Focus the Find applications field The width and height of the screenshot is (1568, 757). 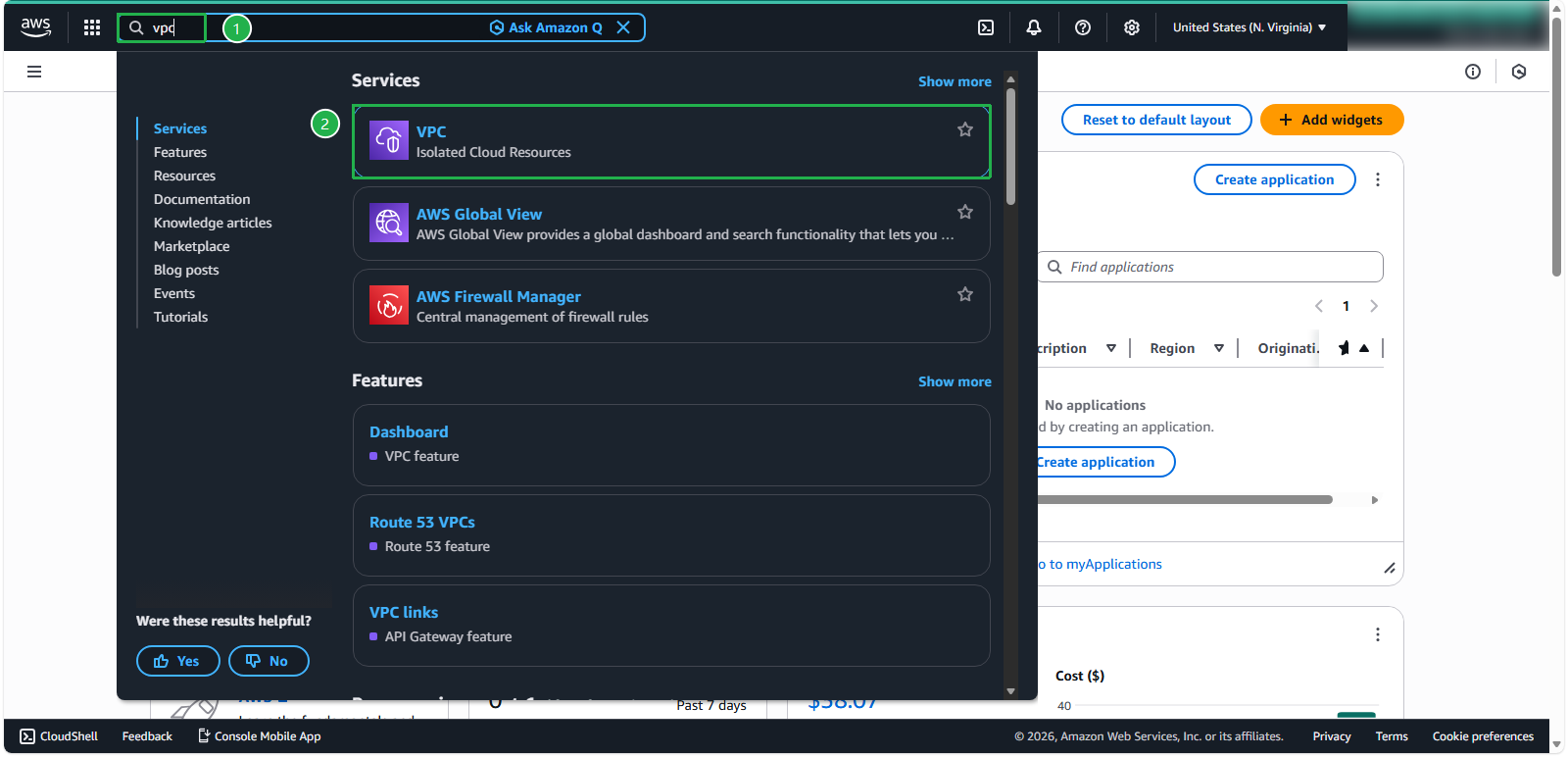point(1211,267)
